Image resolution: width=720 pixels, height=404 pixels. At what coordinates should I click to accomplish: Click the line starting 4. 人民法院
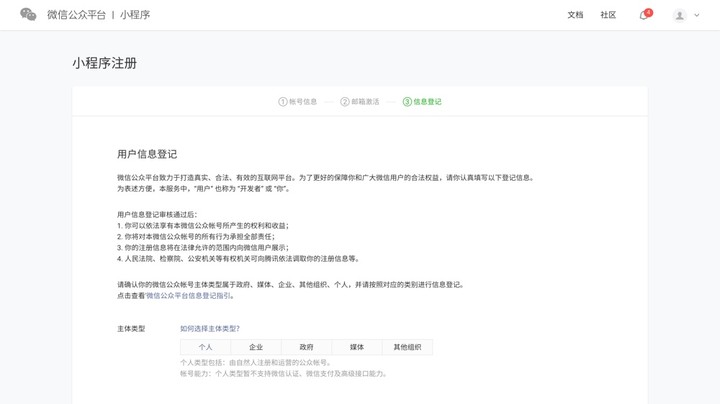click(238, 258)
